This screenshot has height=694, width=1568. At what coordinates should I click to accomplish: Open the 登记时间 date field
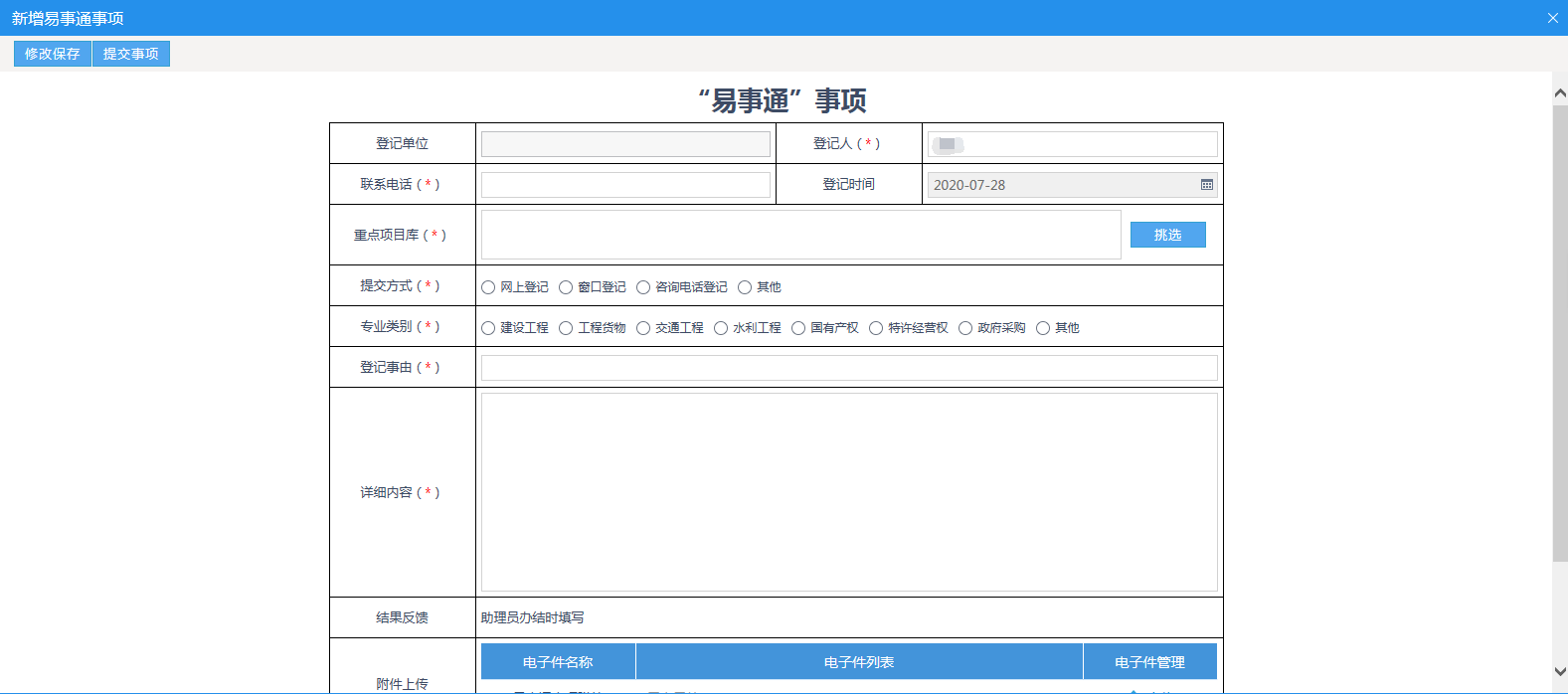pos(1064,185)
